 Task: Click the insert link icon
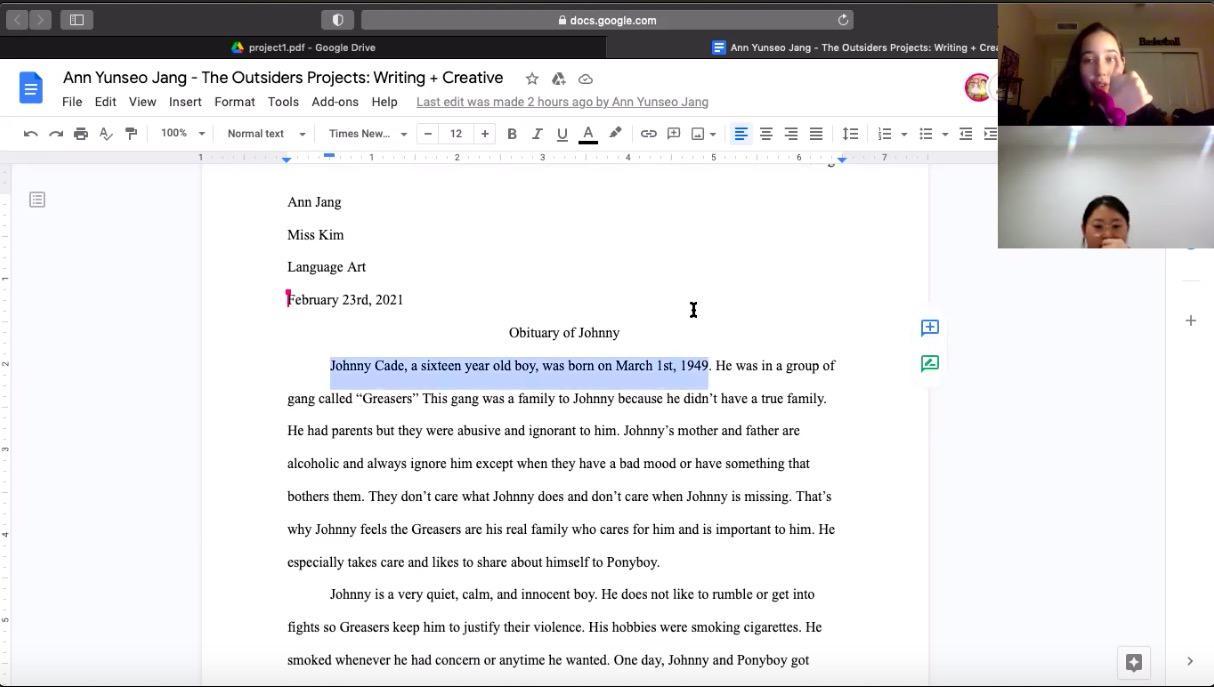pyautogui.click(x=648, y=134)
